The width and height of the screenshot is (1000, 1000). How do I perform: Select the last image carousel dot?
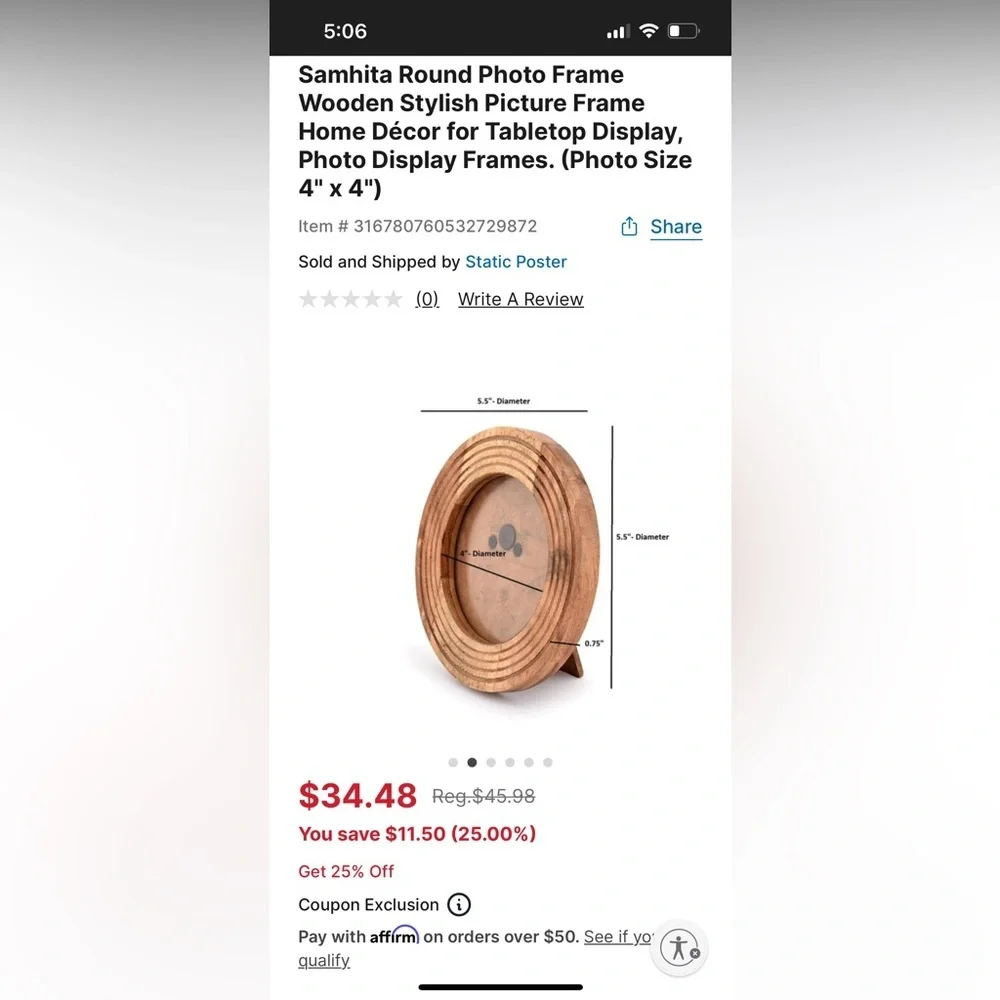[548, 762]
